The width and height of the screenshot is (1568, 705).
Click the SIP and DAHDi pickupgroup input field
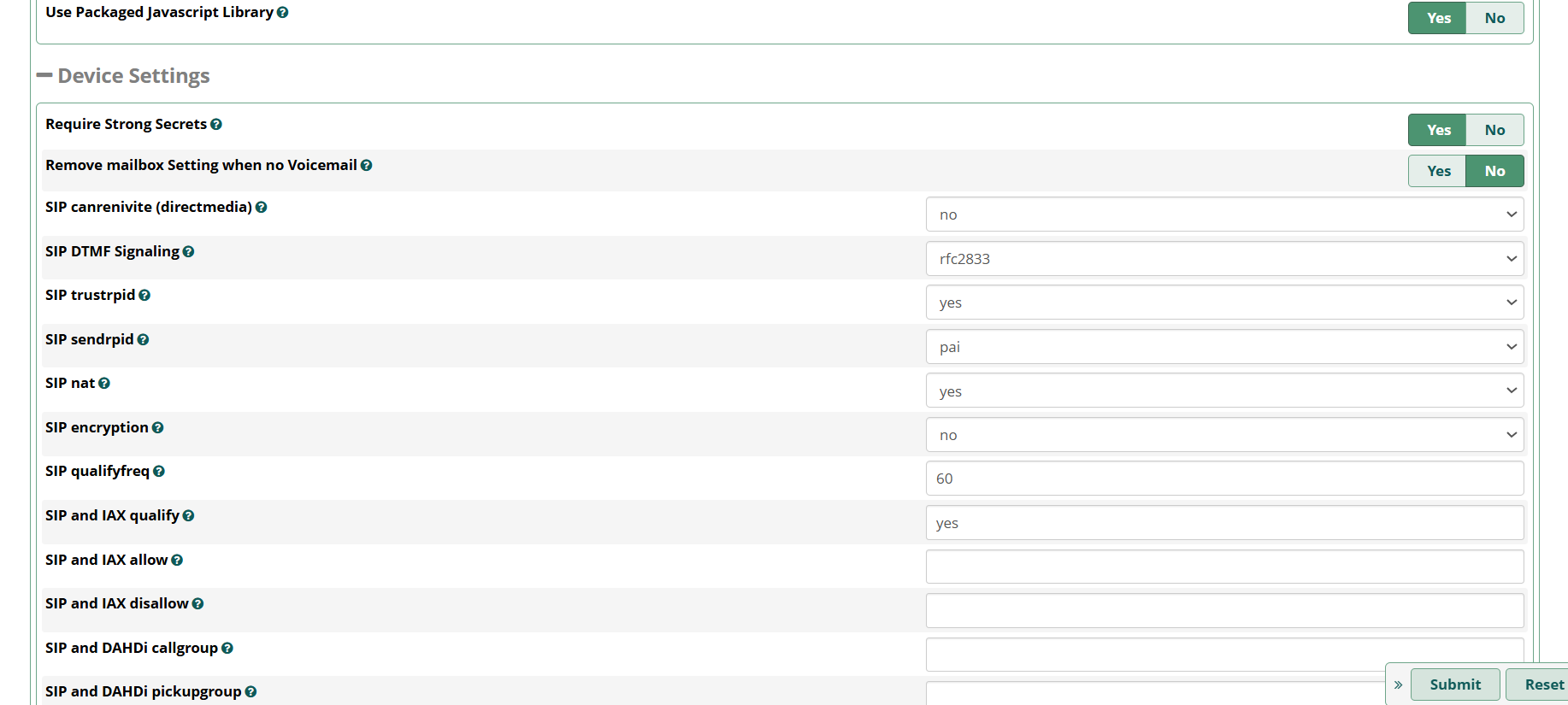1155,694
